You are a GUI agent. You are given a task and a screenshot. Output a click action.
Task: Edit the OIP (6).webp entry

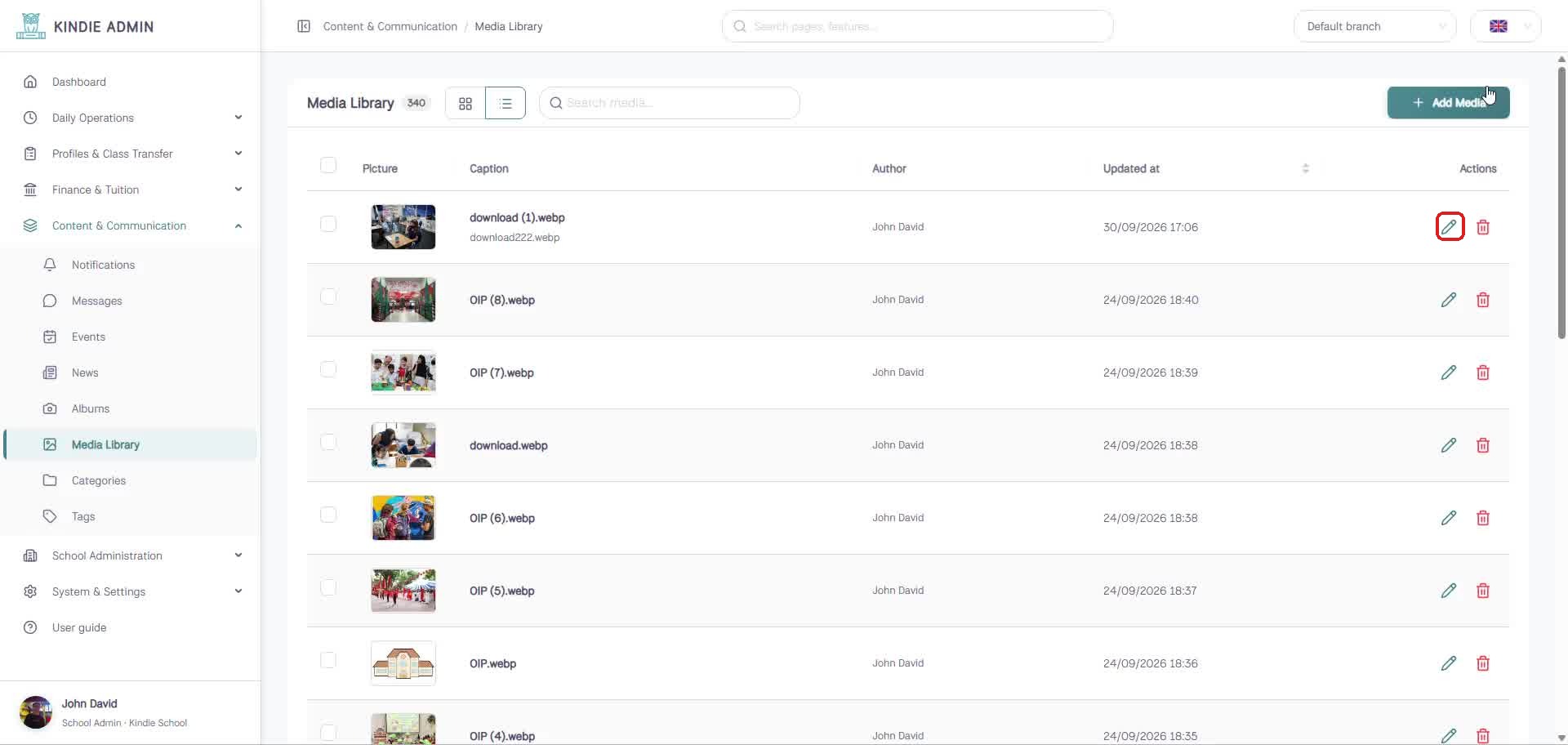[1449, 518]
